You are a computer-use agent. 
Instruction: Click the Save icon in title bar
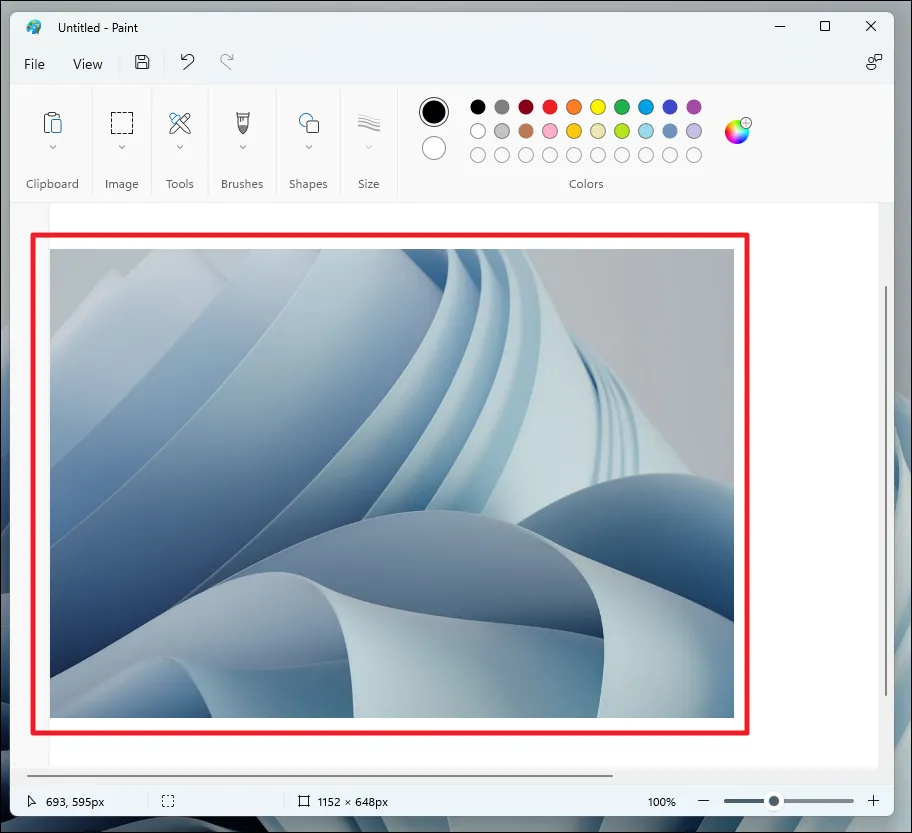click(x=142, y=63)
